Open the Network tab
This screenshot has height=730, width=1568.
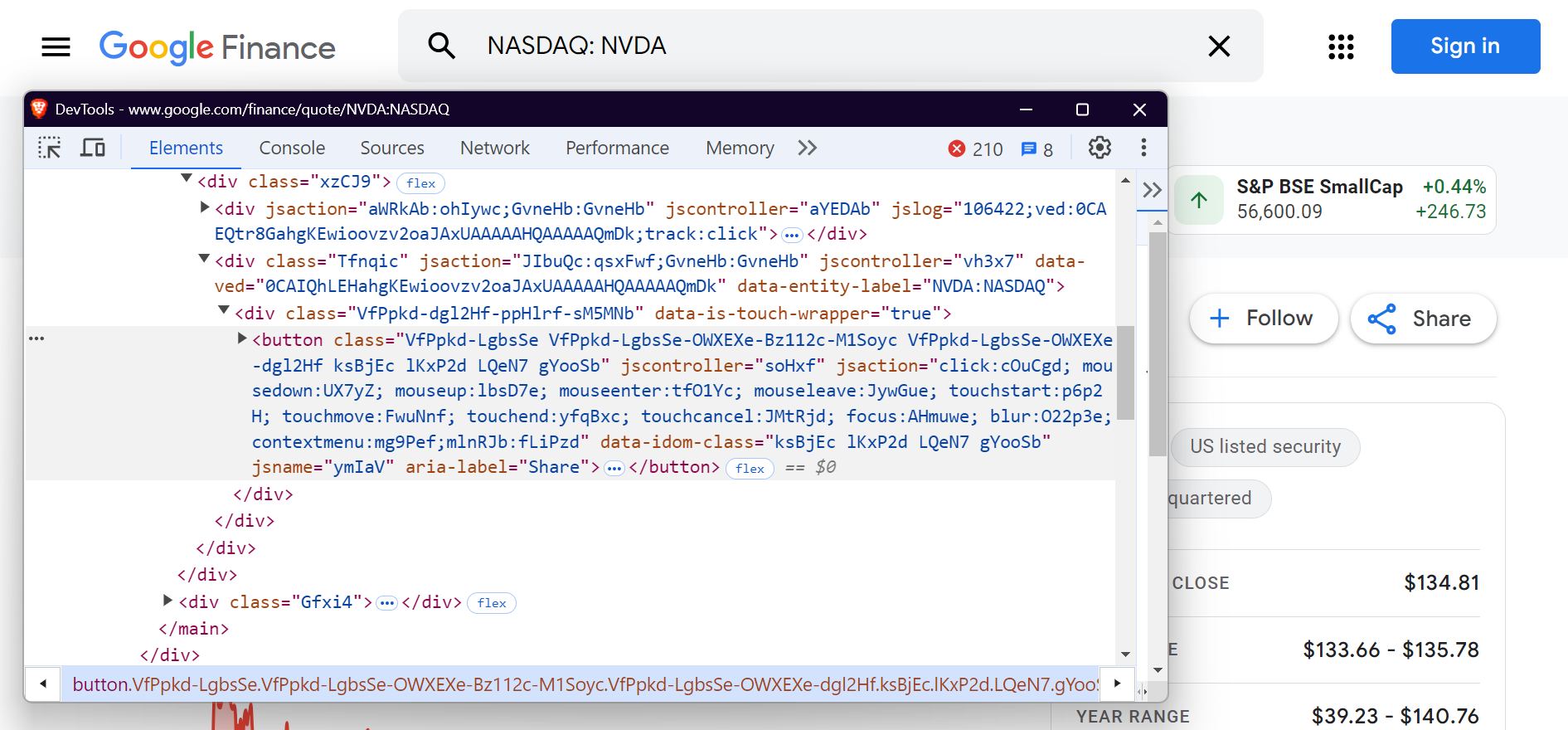[x=494, y=148]
